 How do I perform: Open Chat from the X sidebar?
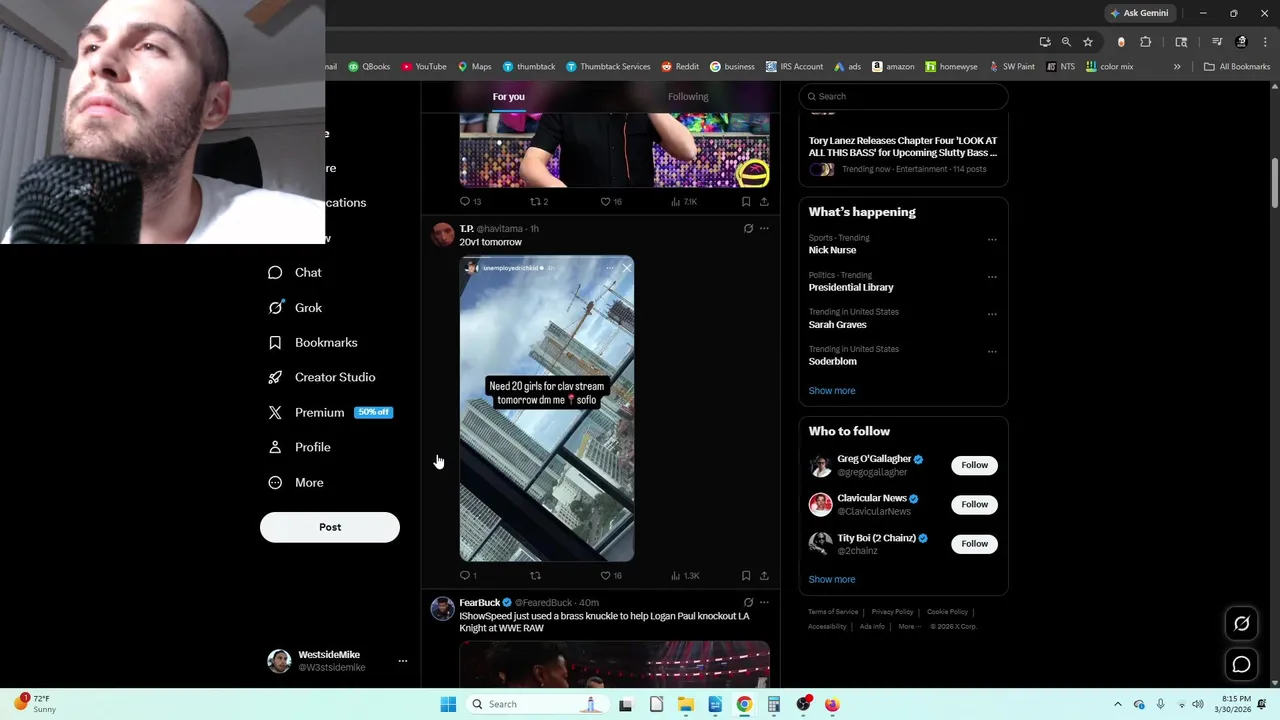coord(295,272)
